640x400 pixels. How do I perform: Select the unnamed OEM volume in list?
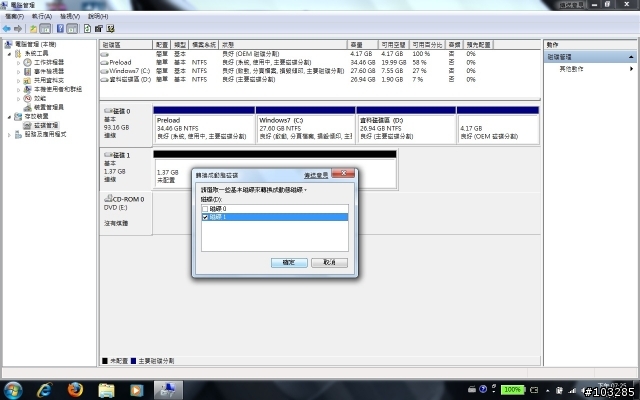point(104,54)
